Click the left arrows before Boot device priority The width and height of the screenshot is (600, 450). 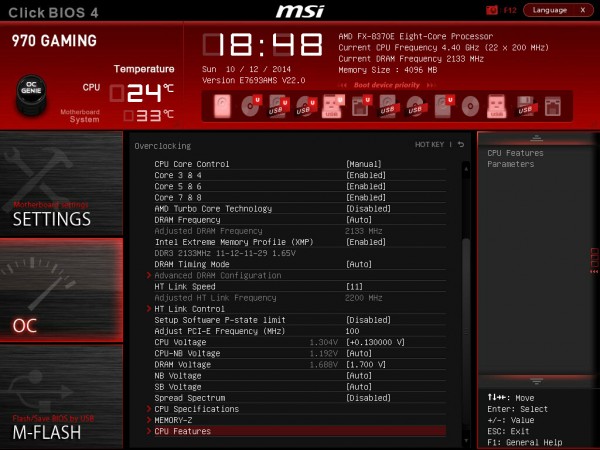(342, 85)
